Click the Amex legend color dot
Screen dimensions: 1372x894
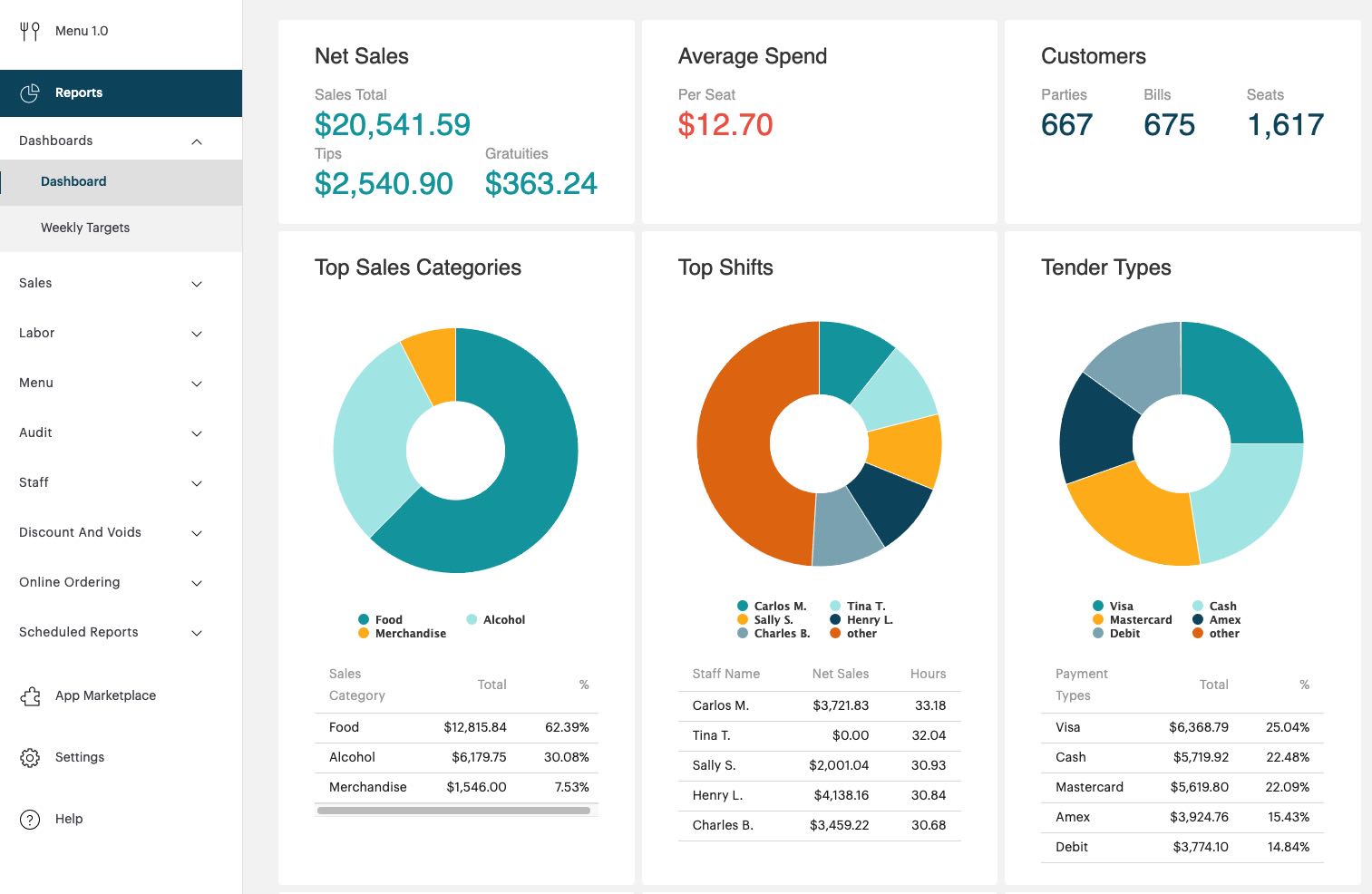[x=1198, y=619]
